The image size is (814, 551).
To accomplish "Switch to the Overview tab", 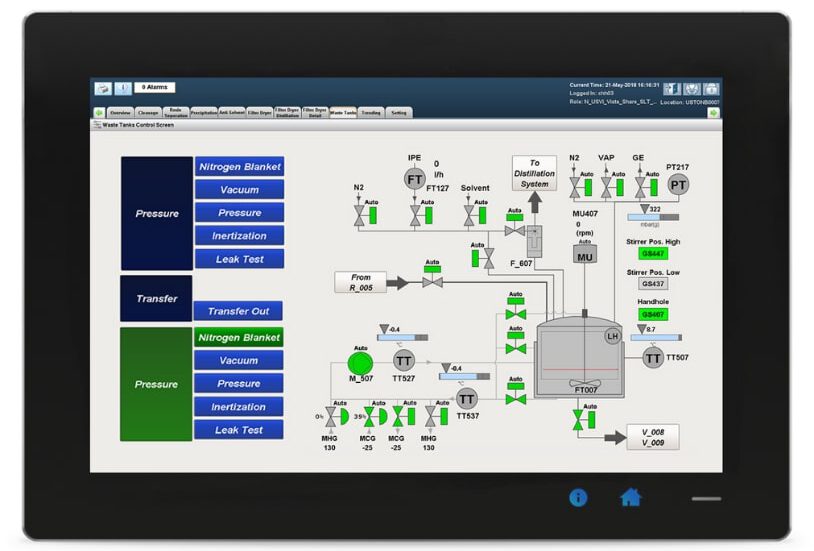I will coord(120,113).
